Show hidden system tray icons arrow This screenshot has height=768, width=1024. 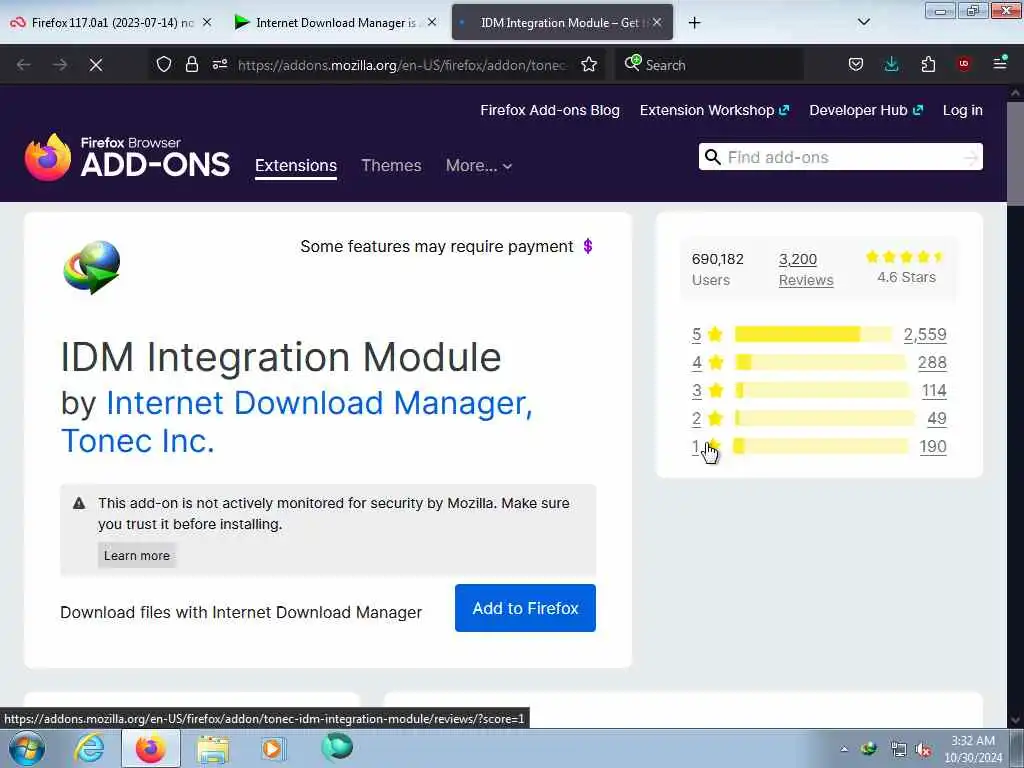[x=844, y=749]
